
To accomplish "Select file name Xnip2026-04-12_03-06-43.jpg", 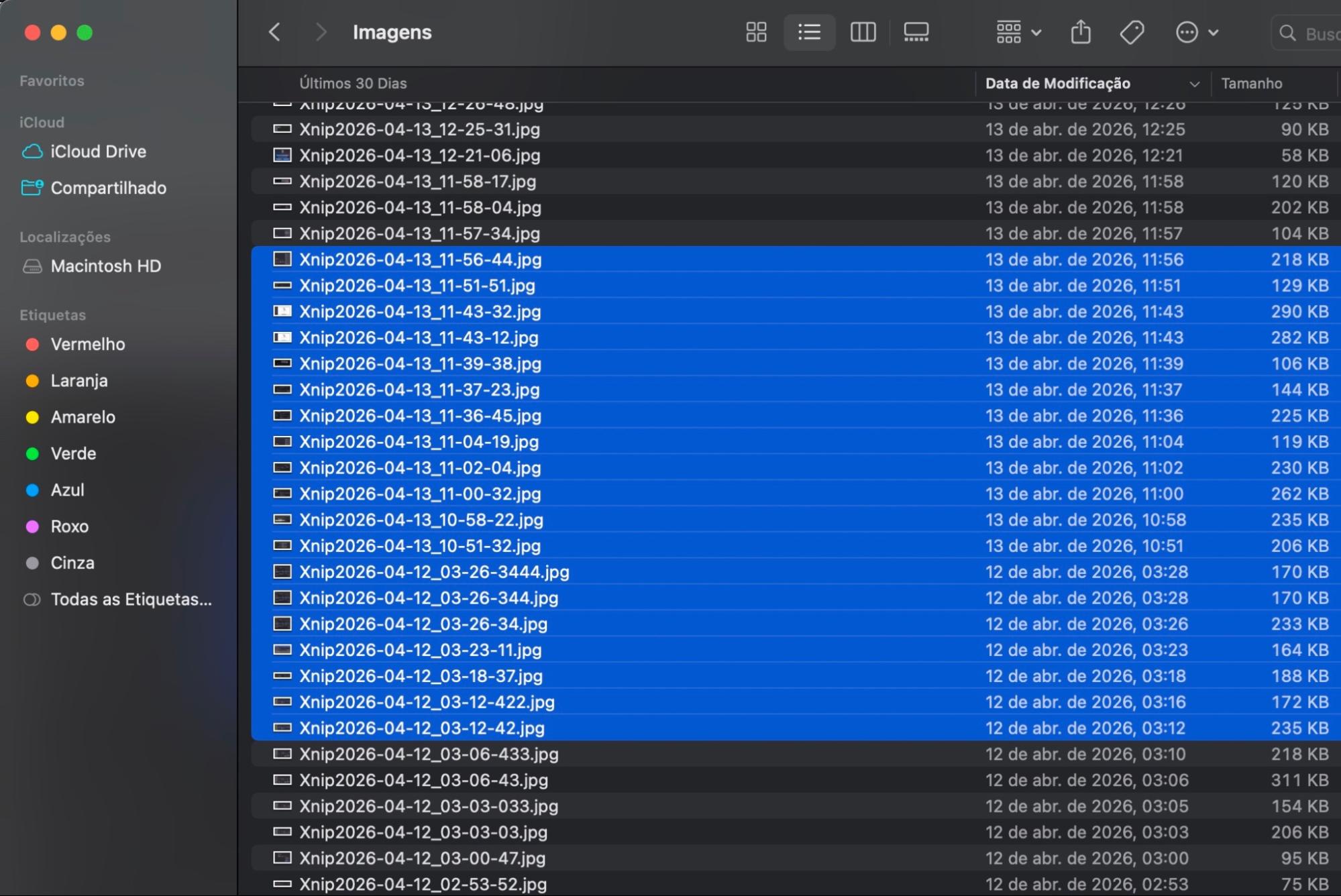I will pos(423,780).
